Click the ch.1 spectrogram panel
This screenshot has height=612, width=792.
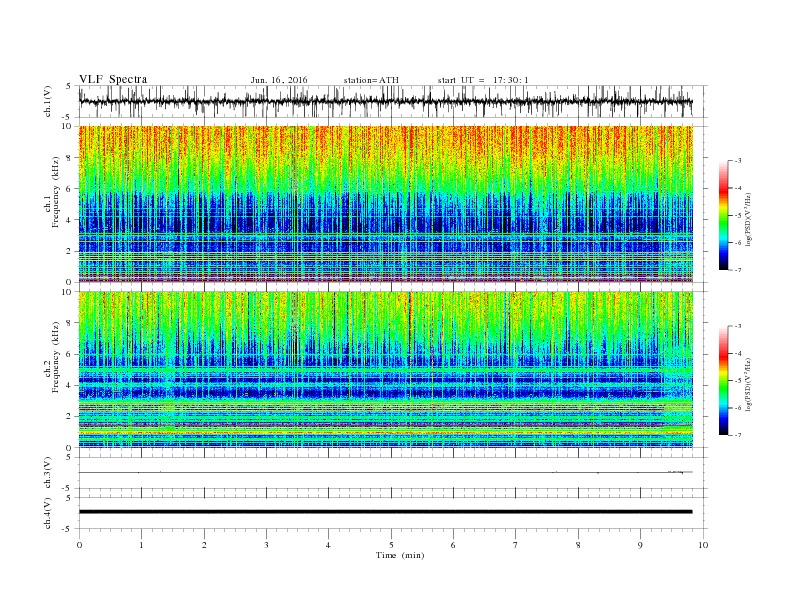pos(386,205)
